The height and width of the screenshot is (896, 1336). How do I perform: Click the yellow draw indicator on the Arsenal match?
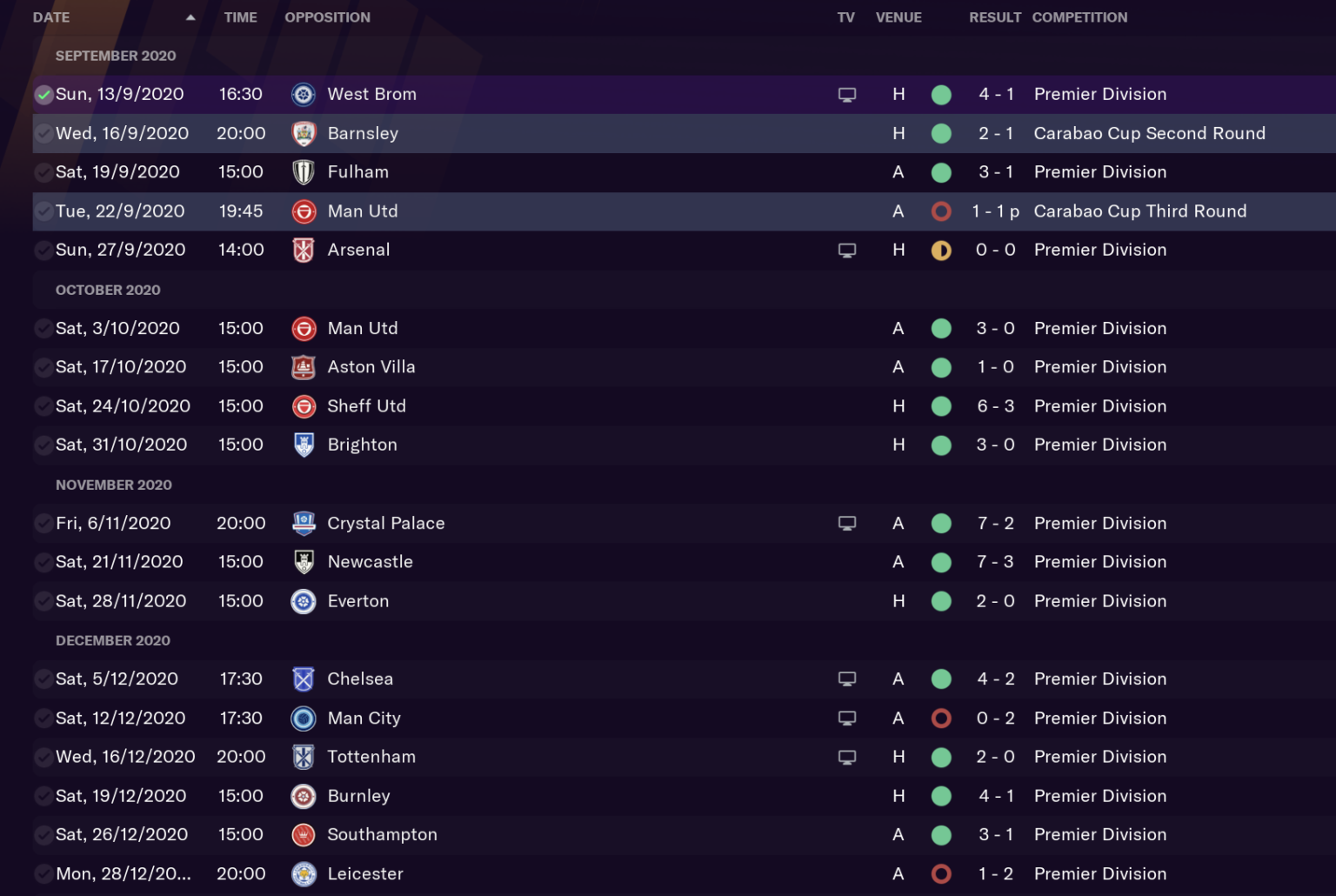click(x=941, y=250)
